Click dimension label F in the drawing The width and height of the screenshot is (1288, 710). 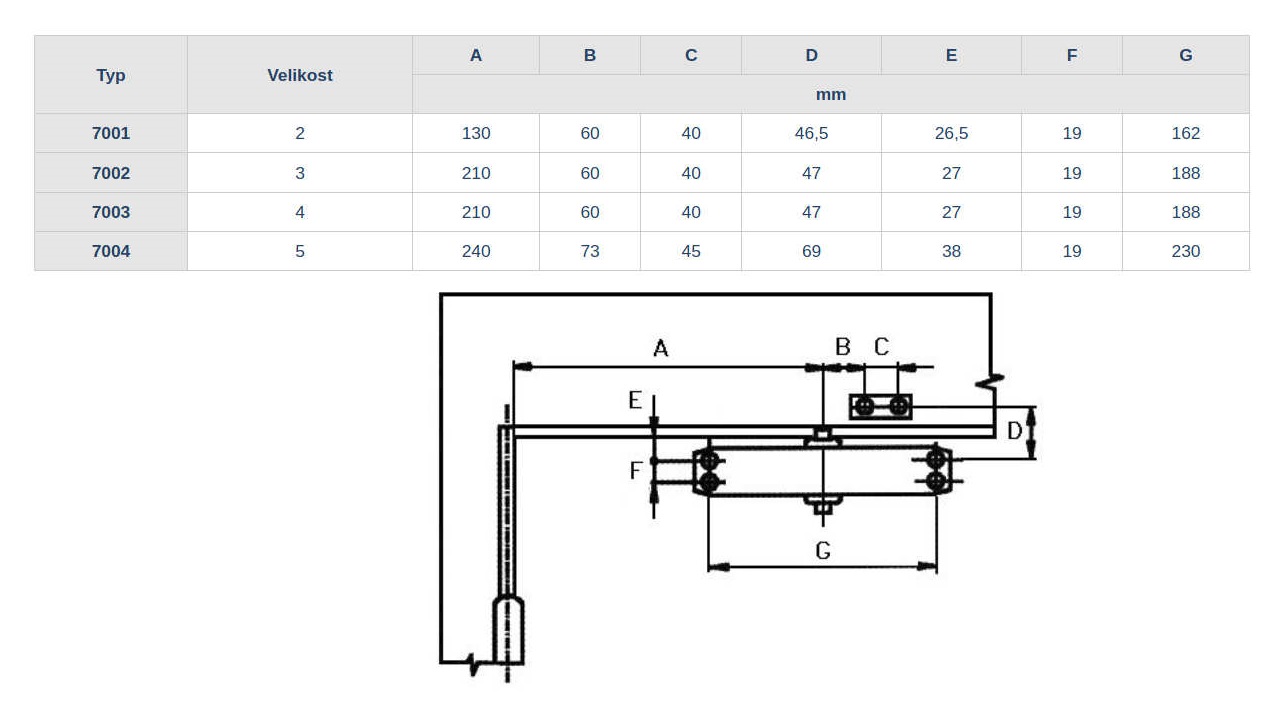(635, 470)
